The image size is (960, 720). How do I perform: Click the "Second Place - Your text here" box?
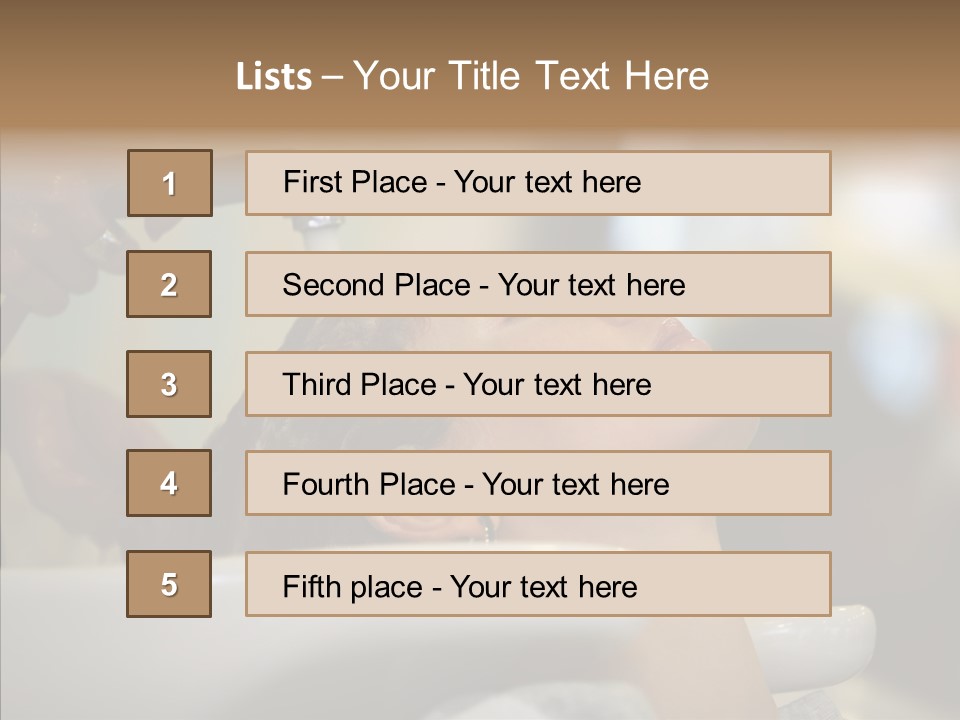click(538, 284)
